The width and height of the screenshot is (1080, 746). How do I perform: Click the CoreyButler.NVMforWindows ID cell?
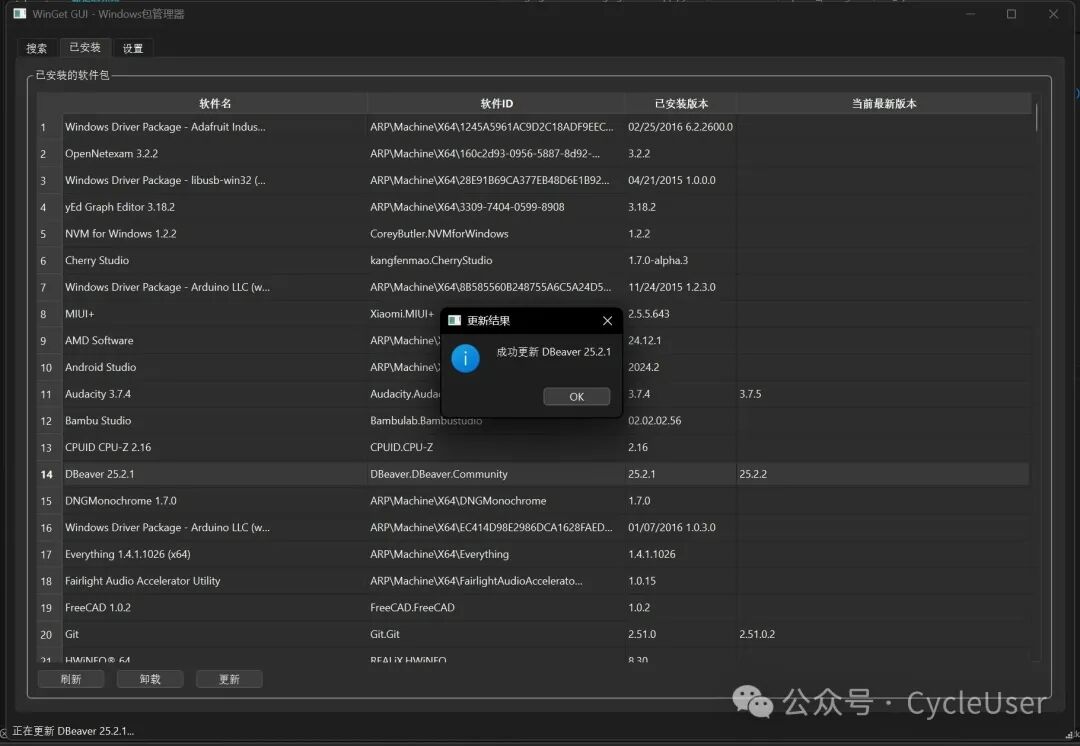(496, 234)
